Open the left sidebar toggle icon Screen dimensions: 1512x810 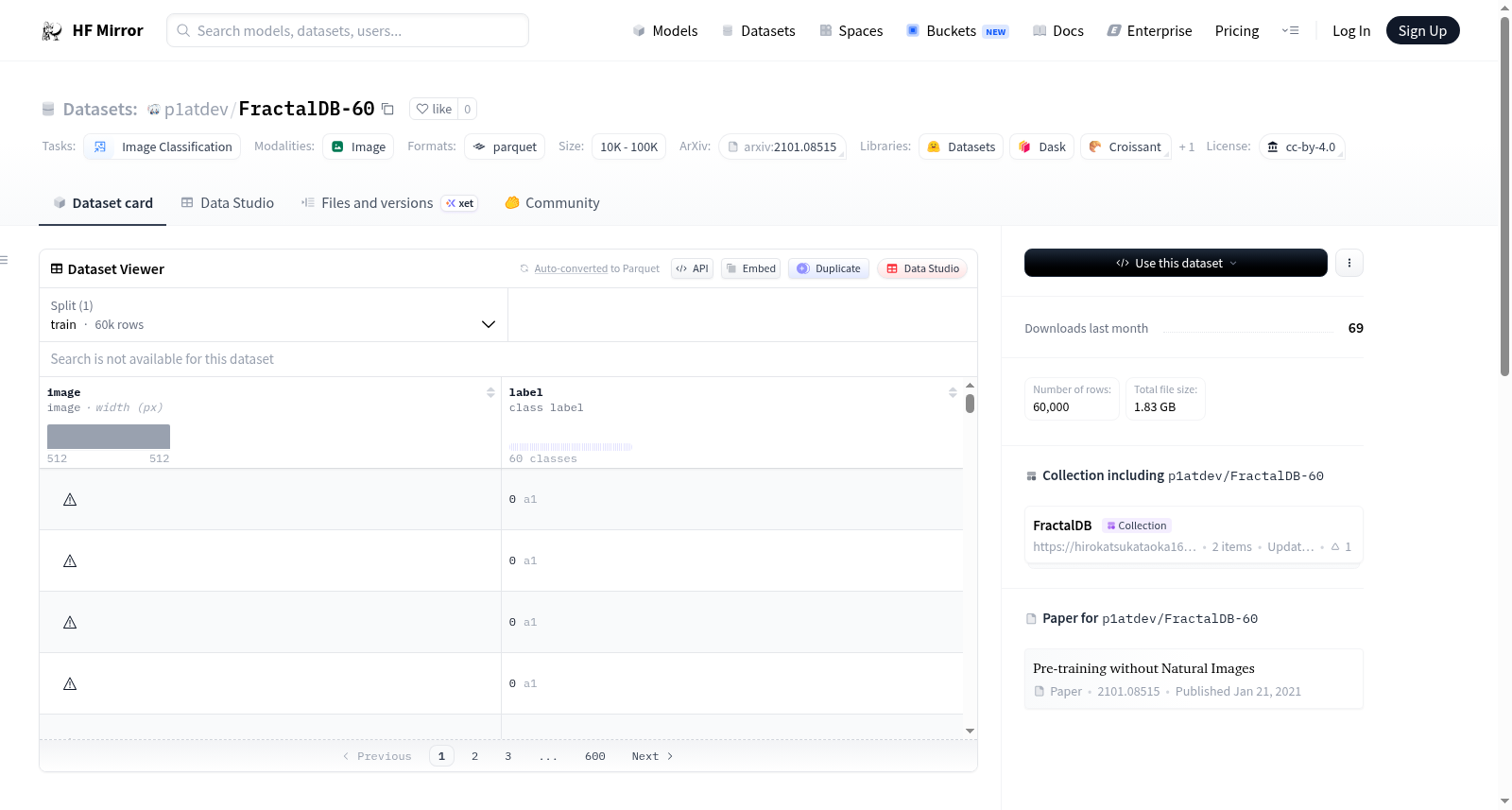(x=5, y=260)
